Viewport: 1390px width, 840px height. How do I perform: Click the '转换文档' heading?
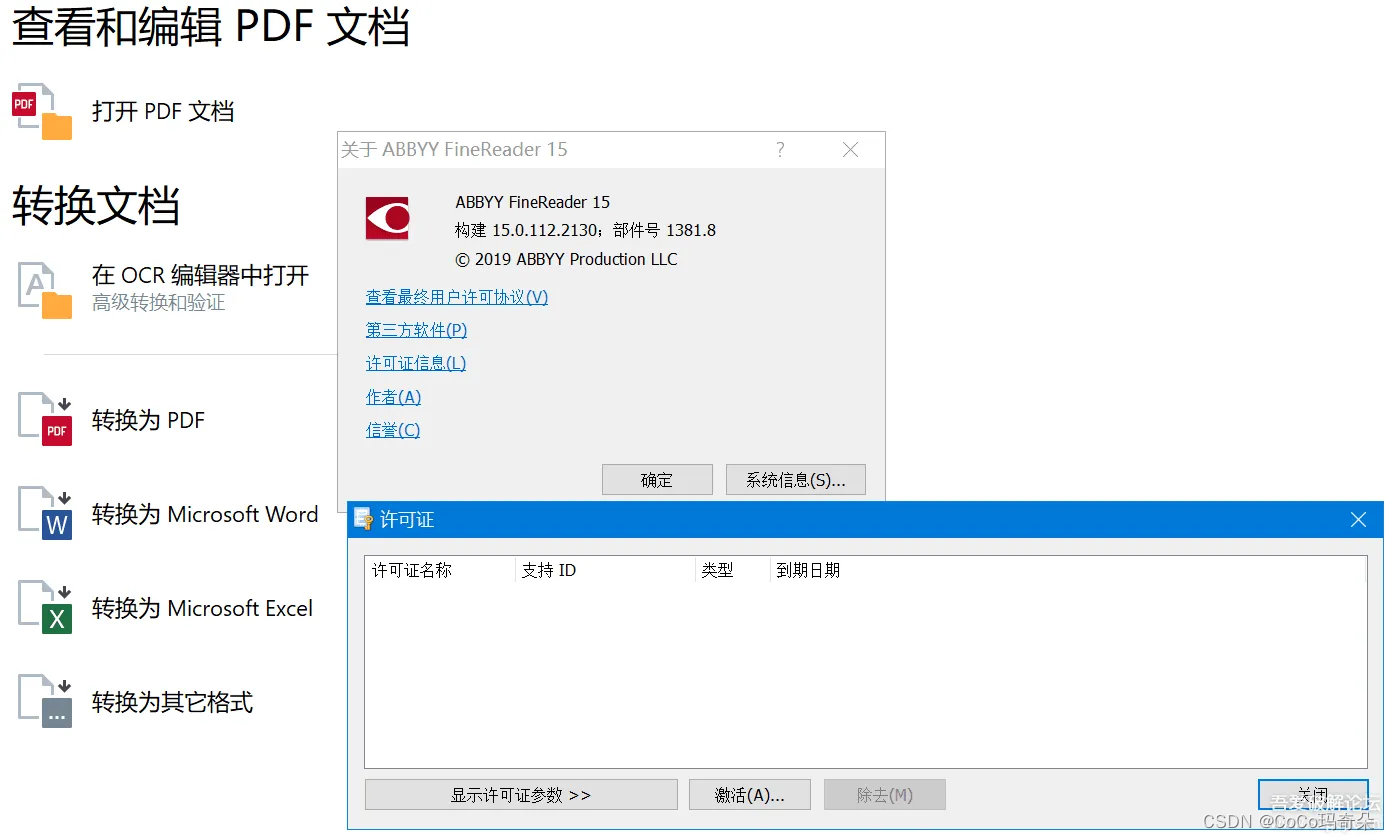96,206
